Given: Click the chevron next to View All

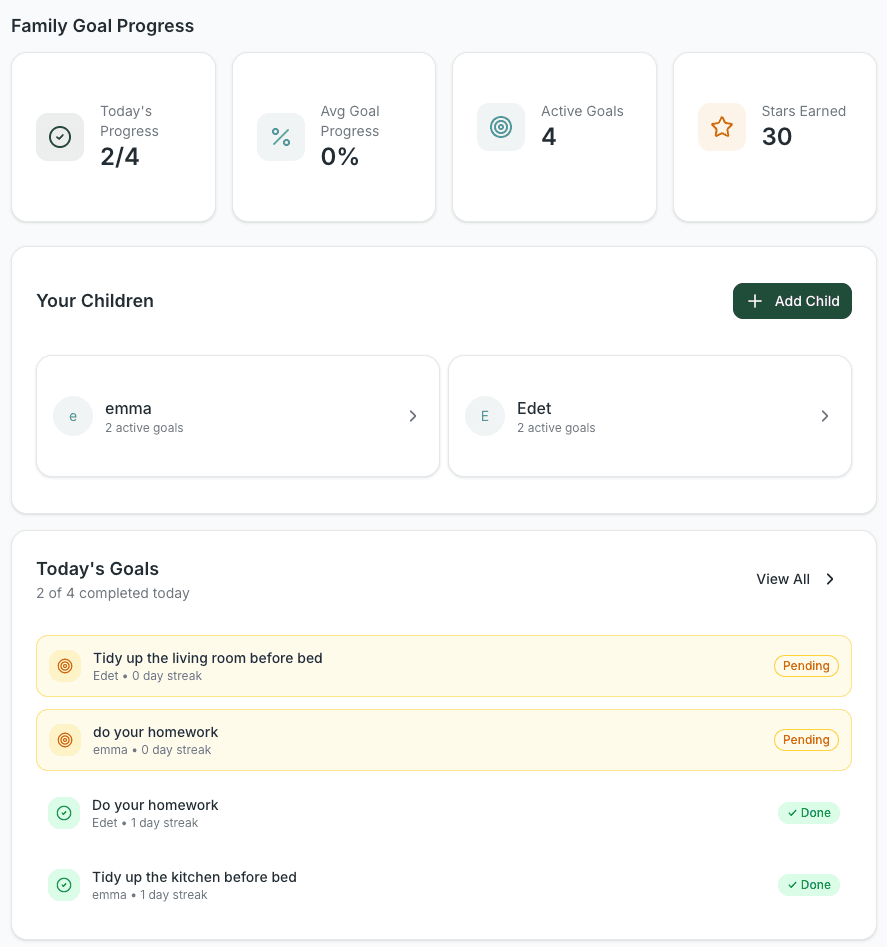Looking at the screenshot, I should (830, 579).
